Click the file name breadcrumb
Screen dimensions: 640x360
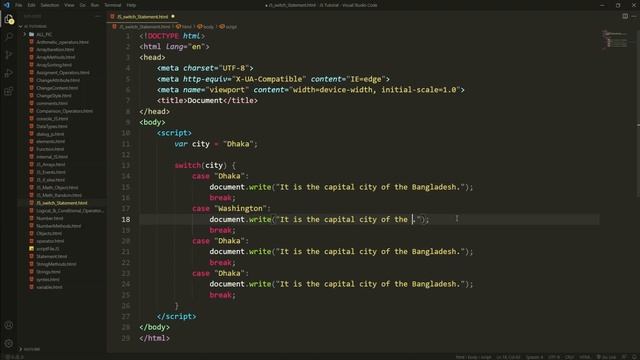click(x=141, y=27)
